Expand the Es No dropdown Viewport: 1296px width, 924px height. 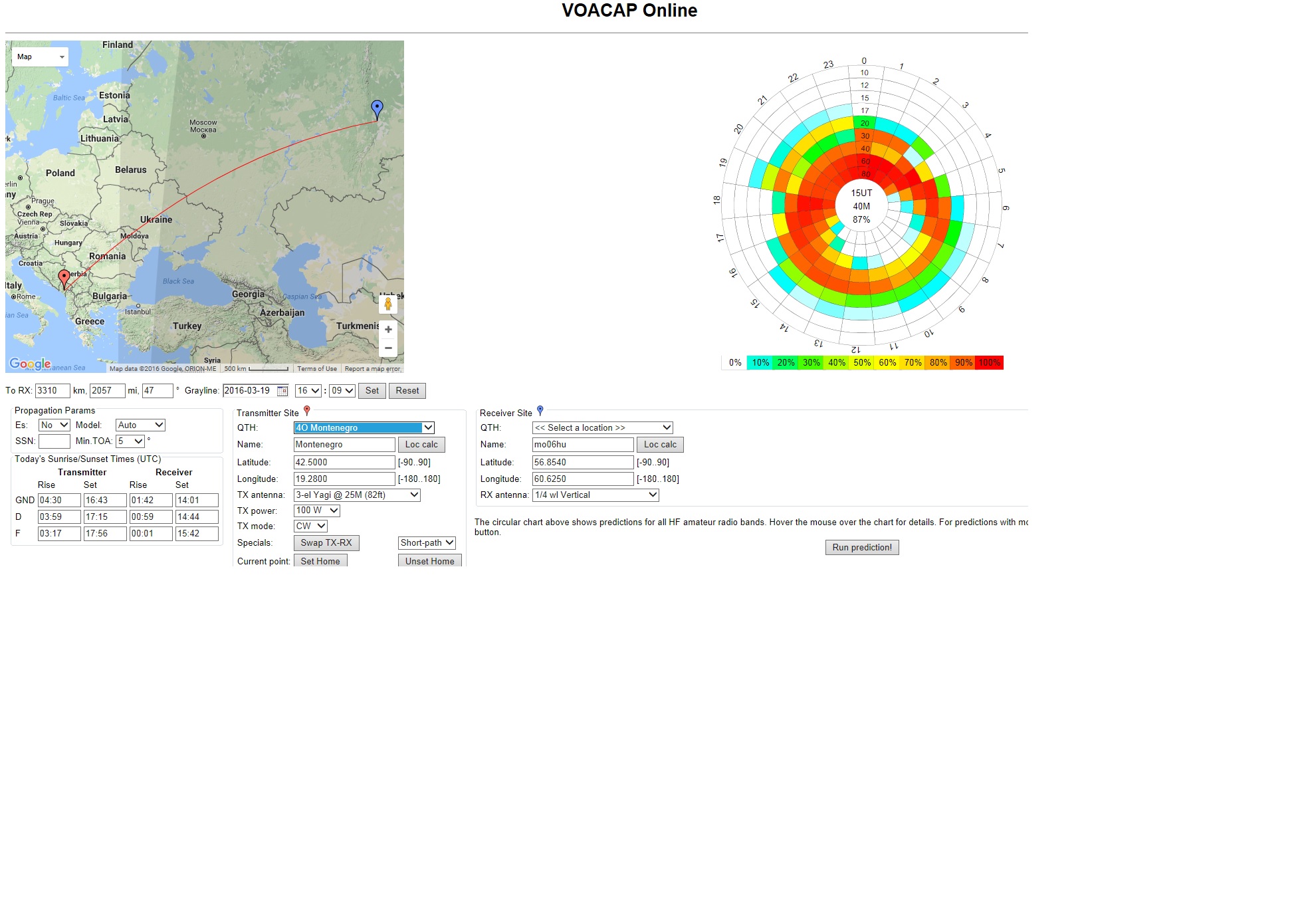pos(54,425)
